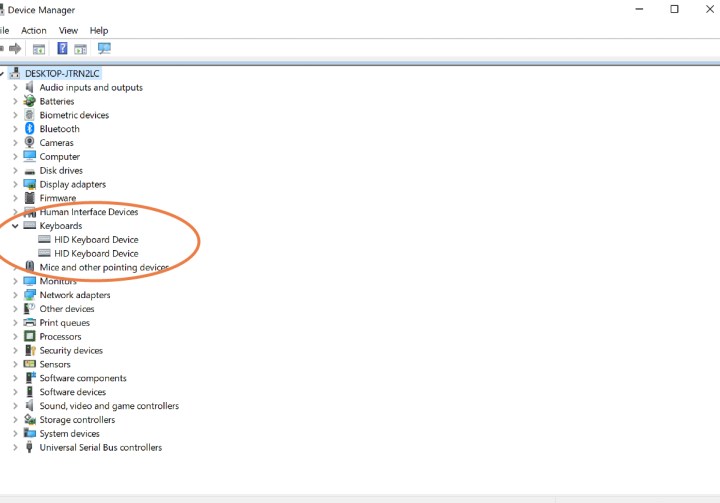Click the Batteries category icon
This screenshot has width=720, height=503.
[x=30, y=101]
